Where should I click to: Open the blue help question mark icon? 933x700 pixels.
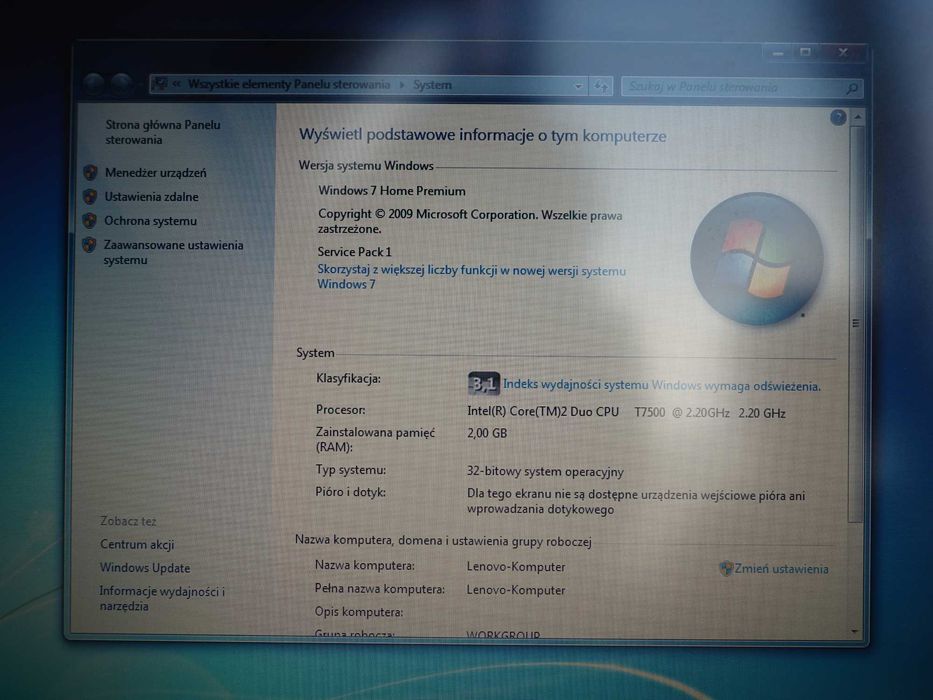tap(838, 118)
